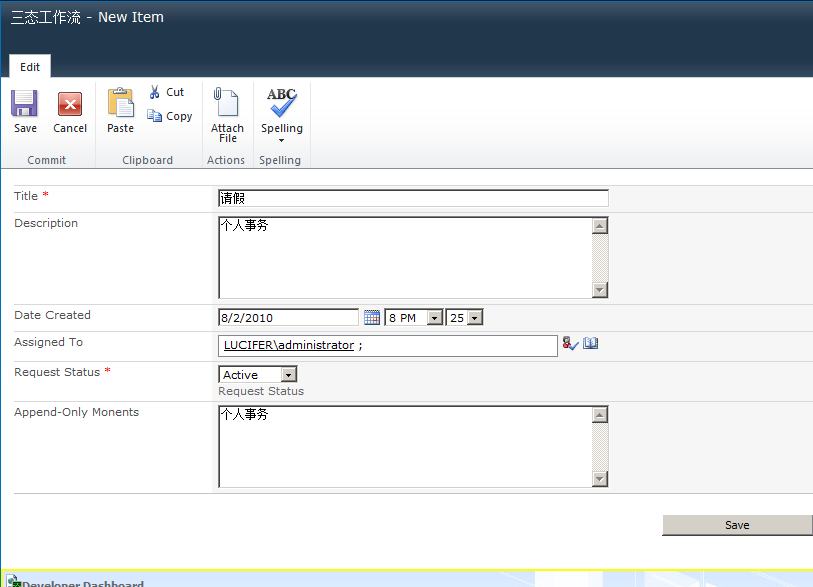Screen dimensions: 813x587
Task: Click the Check Names icon
Action: 570,343
